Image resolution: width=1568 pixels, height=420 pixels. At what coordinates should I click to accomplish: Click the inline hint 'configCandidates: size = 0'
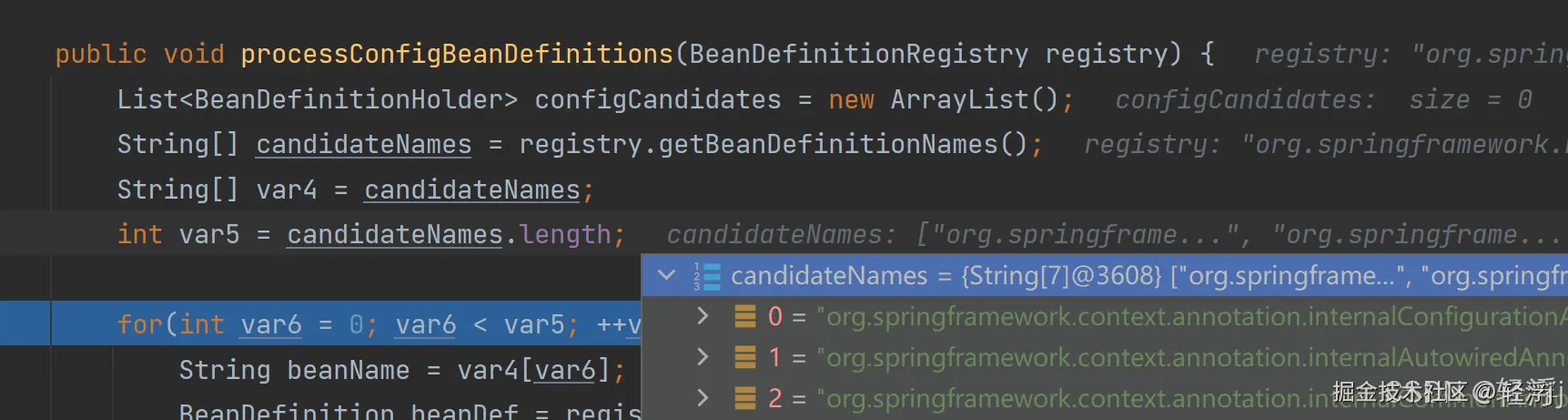tap(1324, 100)
